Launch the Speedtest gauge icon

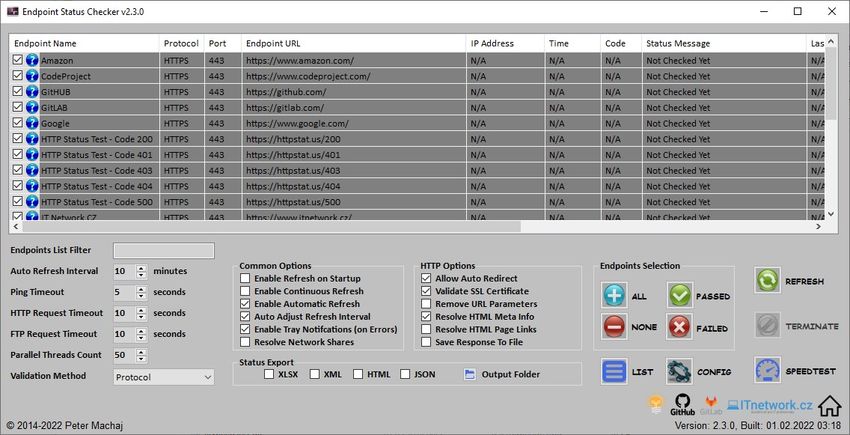(768, 370)
